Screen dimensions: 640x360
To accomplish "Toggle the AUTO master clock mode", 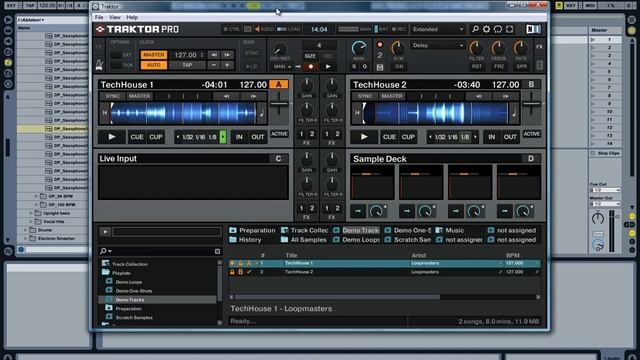I will click(154, 65).
